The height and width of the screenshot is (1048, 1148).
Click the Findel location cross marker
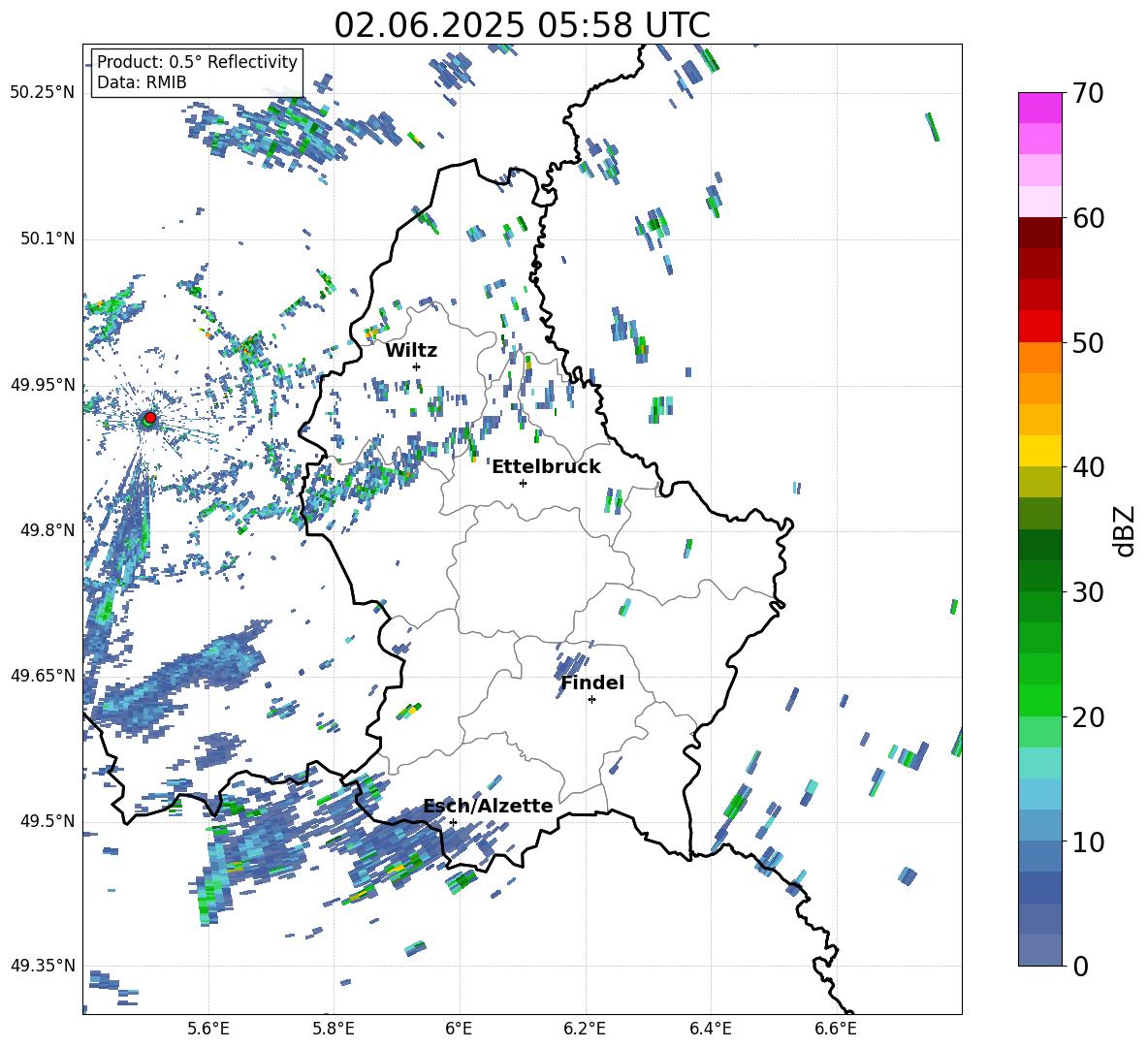592,700
